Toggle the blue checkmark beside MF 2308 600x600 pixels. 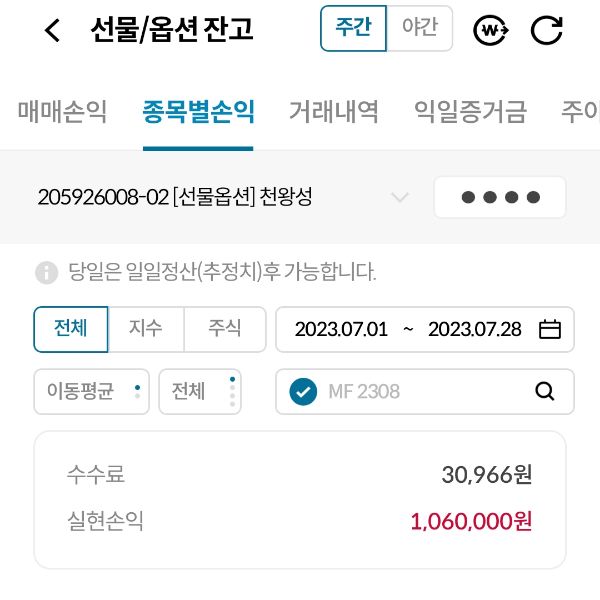pyautogui.click(x=303, y=391)
